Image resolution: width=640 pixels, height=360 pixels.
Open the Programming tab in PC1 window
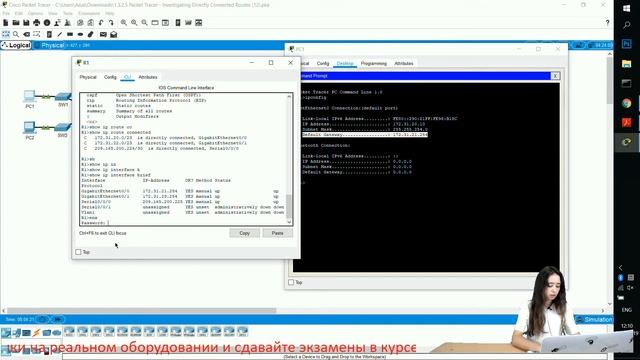click(x=373, y=64)
